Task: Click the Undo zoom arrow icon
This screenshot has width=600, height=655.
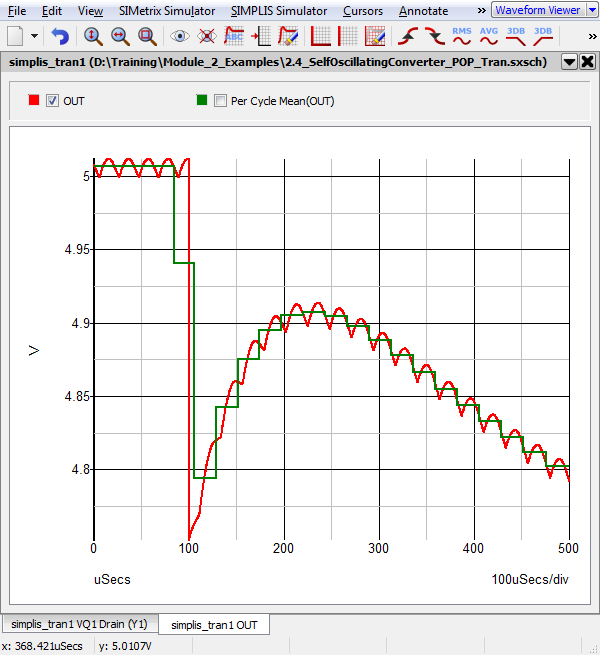Action: pyautogui.click(x=61, y=36)
